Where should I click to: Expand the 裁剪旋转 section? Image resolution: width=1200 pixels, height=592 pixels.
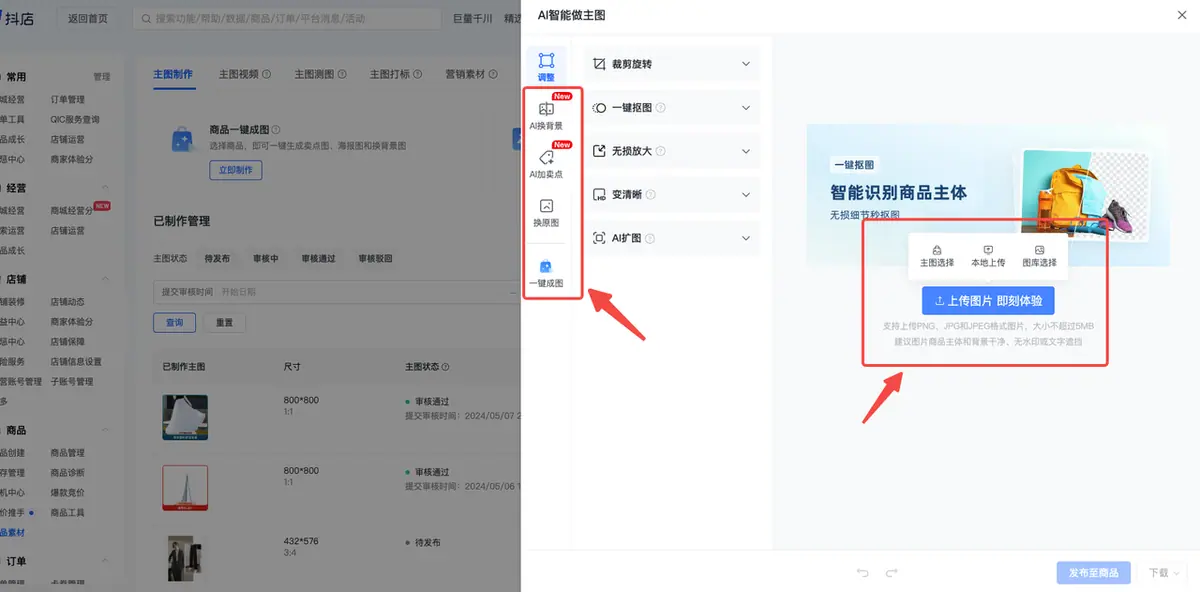pyautogui.click(x=746, y=64)
